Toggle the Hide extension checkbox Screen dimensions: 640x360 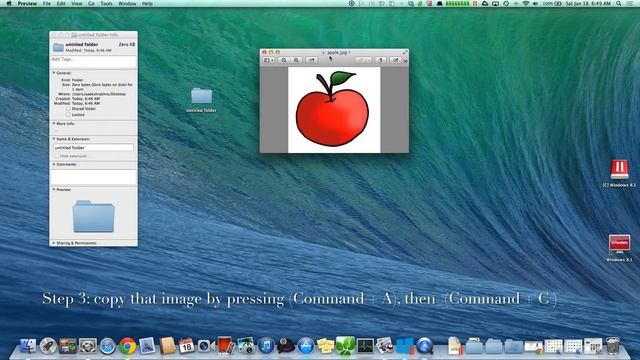point(57,156)
